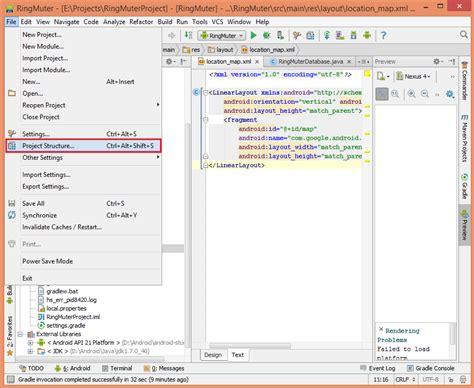This screenshot has height=388, width=474.
Task: Click the CRLF line separator selector
Action: coord(405,379)
